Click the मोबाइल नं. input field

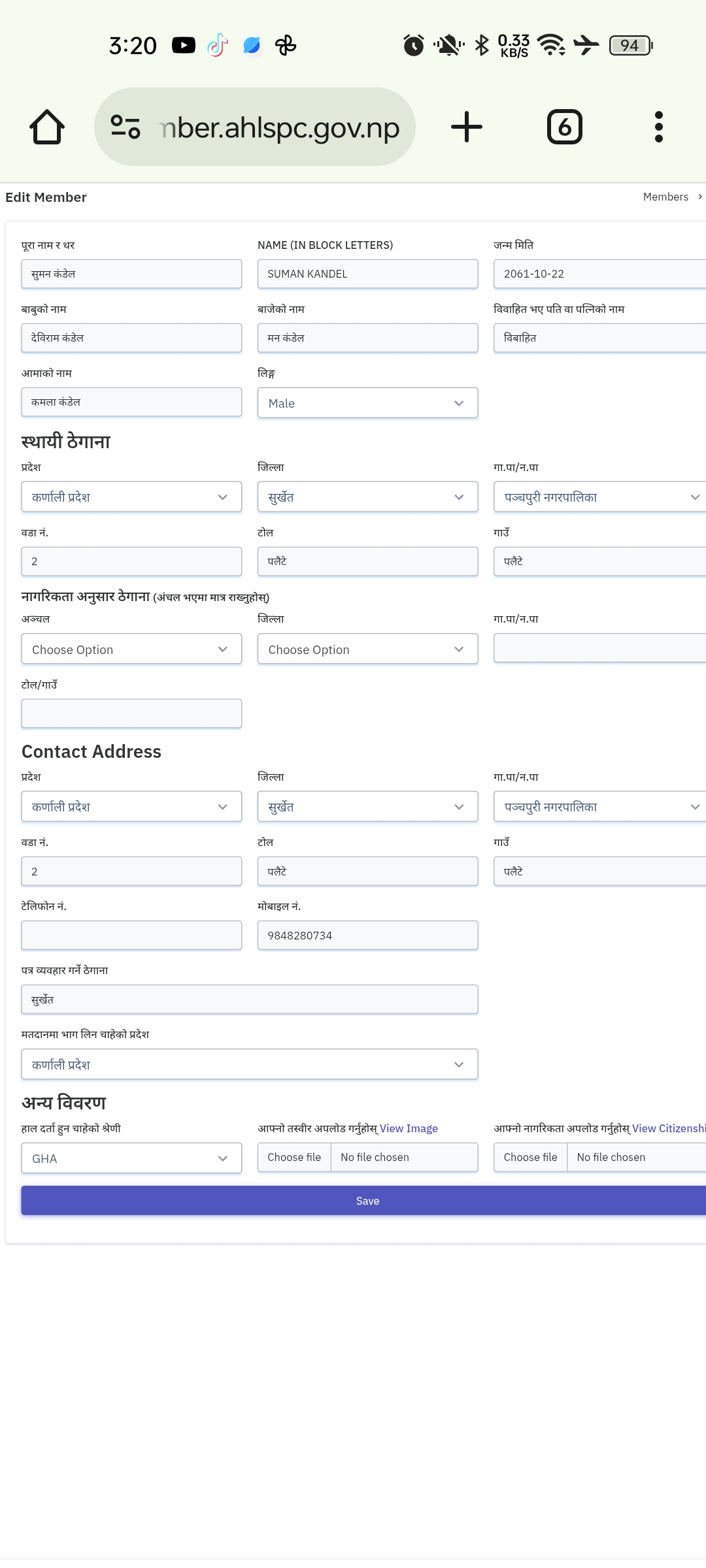coord(367,935)
